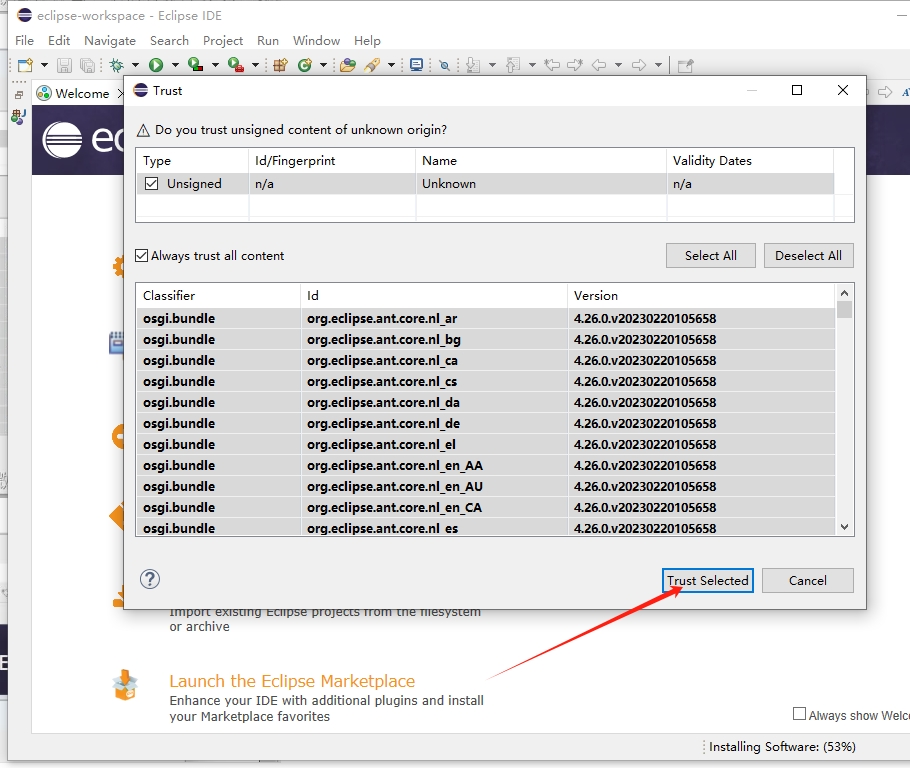Open the Coverage dropdown arrow

click(215, 65)
